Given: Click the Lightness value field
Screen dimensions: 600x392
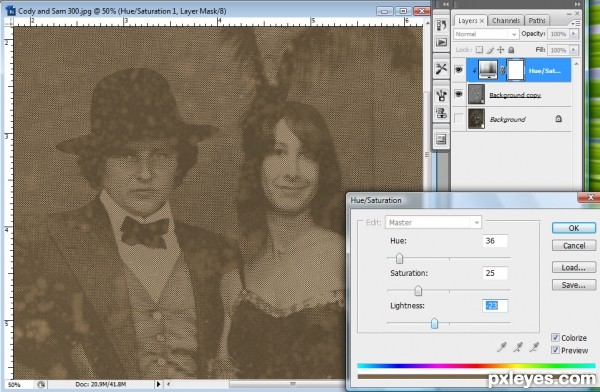Looking at the screenshot, I should (495, 305).
